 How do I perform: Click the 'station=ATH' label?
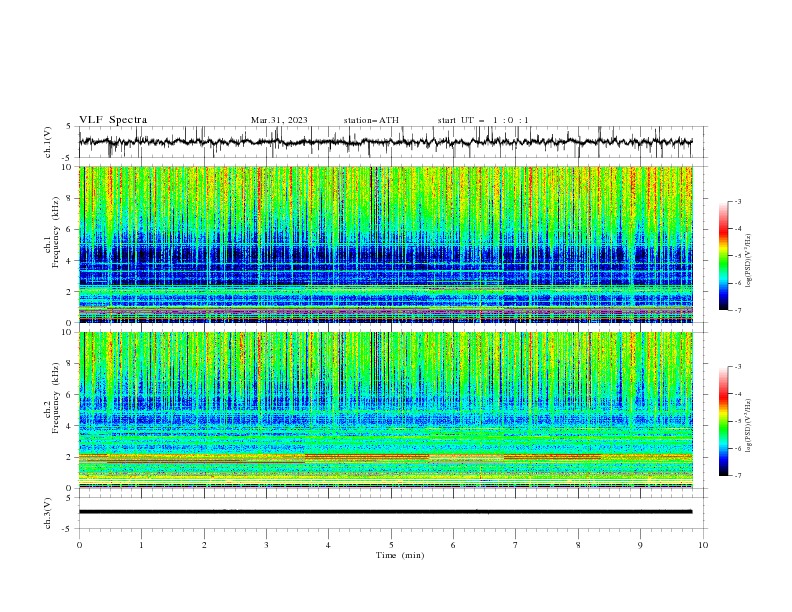(x=371, y=120)
